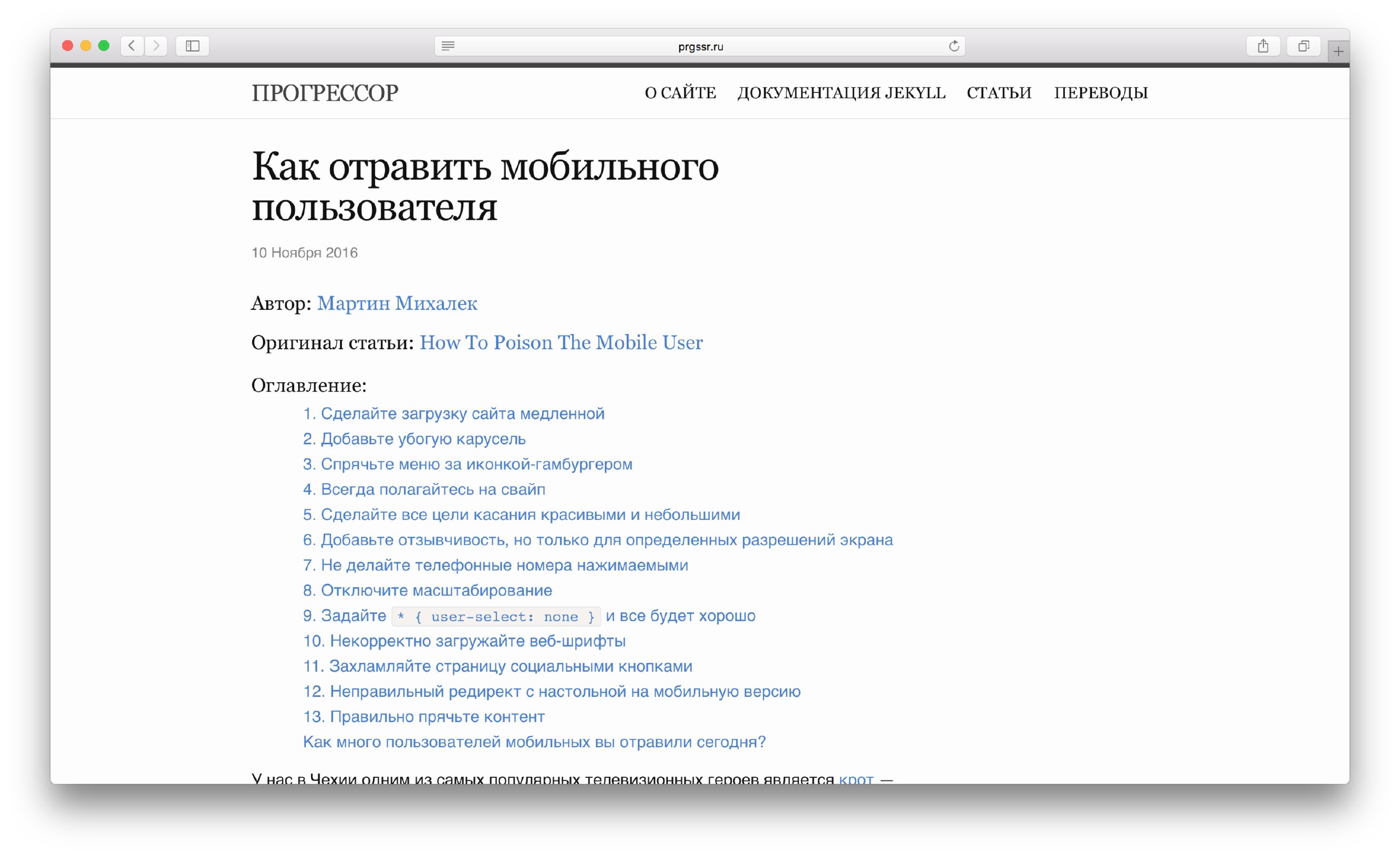Jump to Не делайте телефонные номера нажимаемыми

495,565
